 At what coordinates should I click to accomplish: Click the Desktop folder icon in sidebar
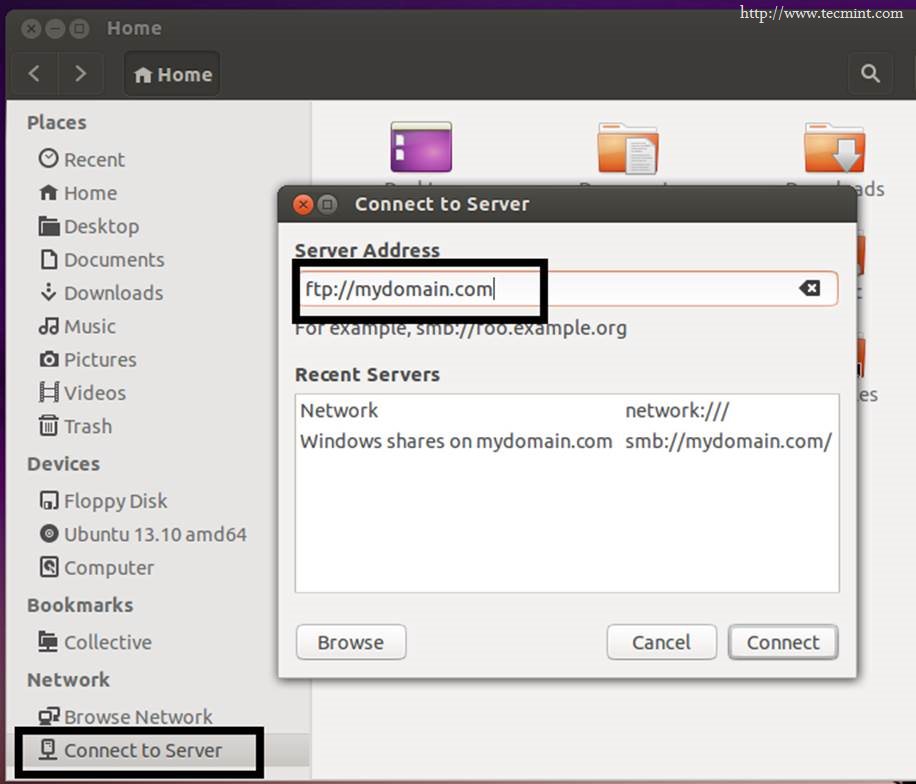48,226
